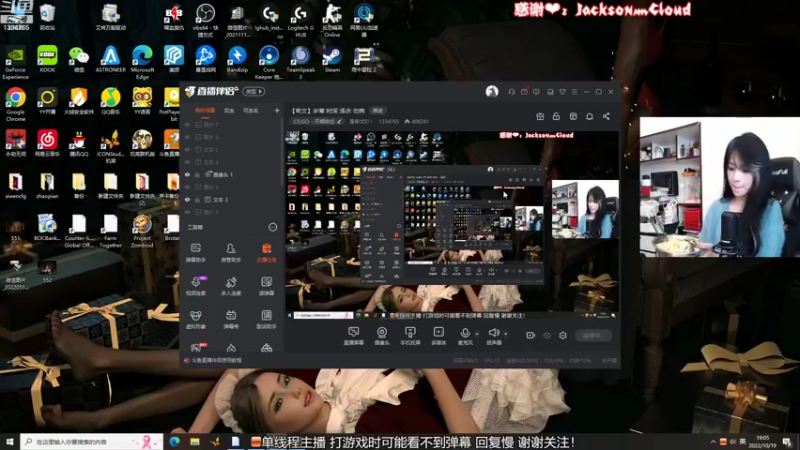The image size is (800, 450).
Task: Select the 文本 3 layer row
Action: 232,199
